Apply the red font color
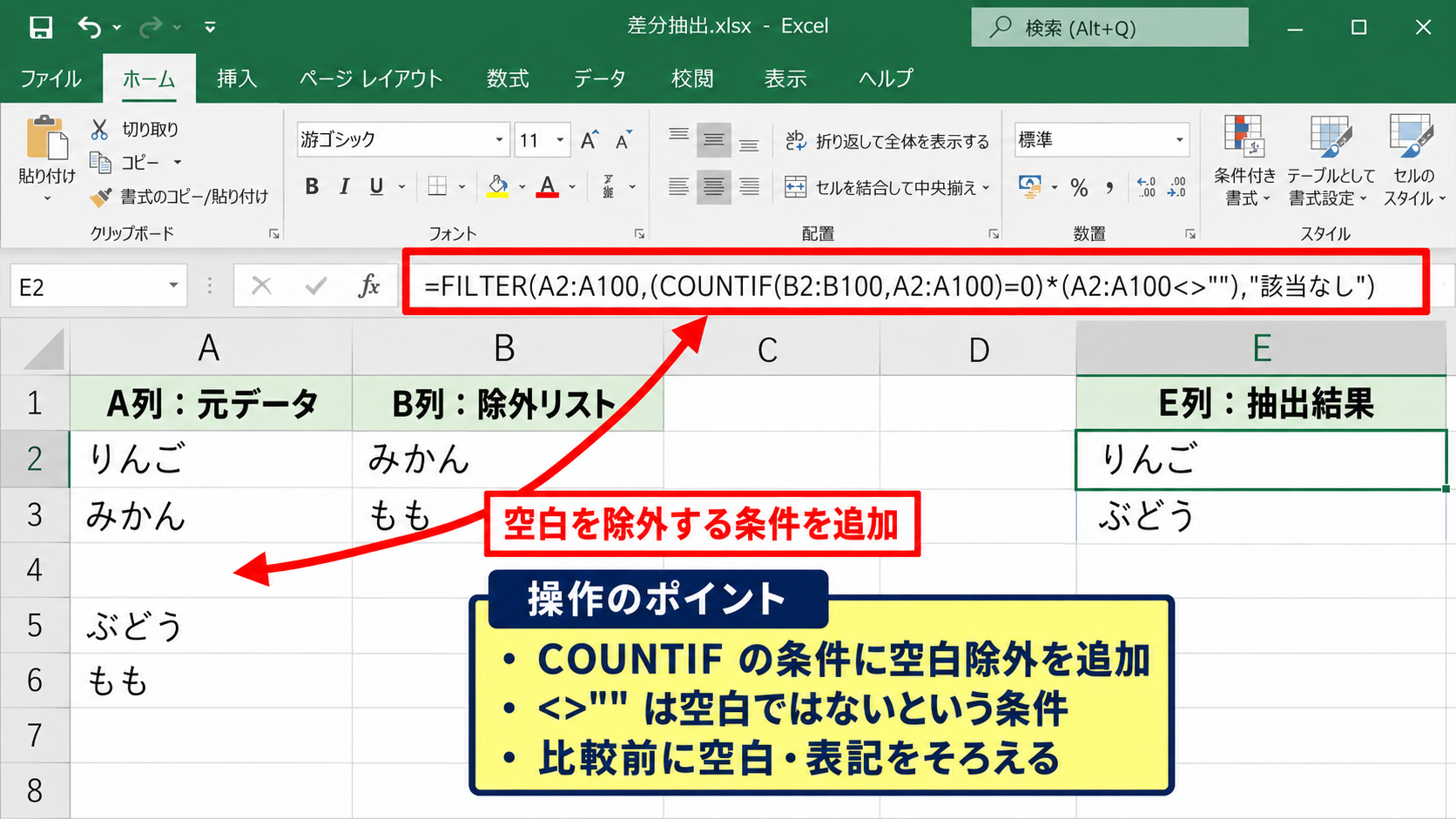The height and width of the screenshot is (819, 1456). 547,186
